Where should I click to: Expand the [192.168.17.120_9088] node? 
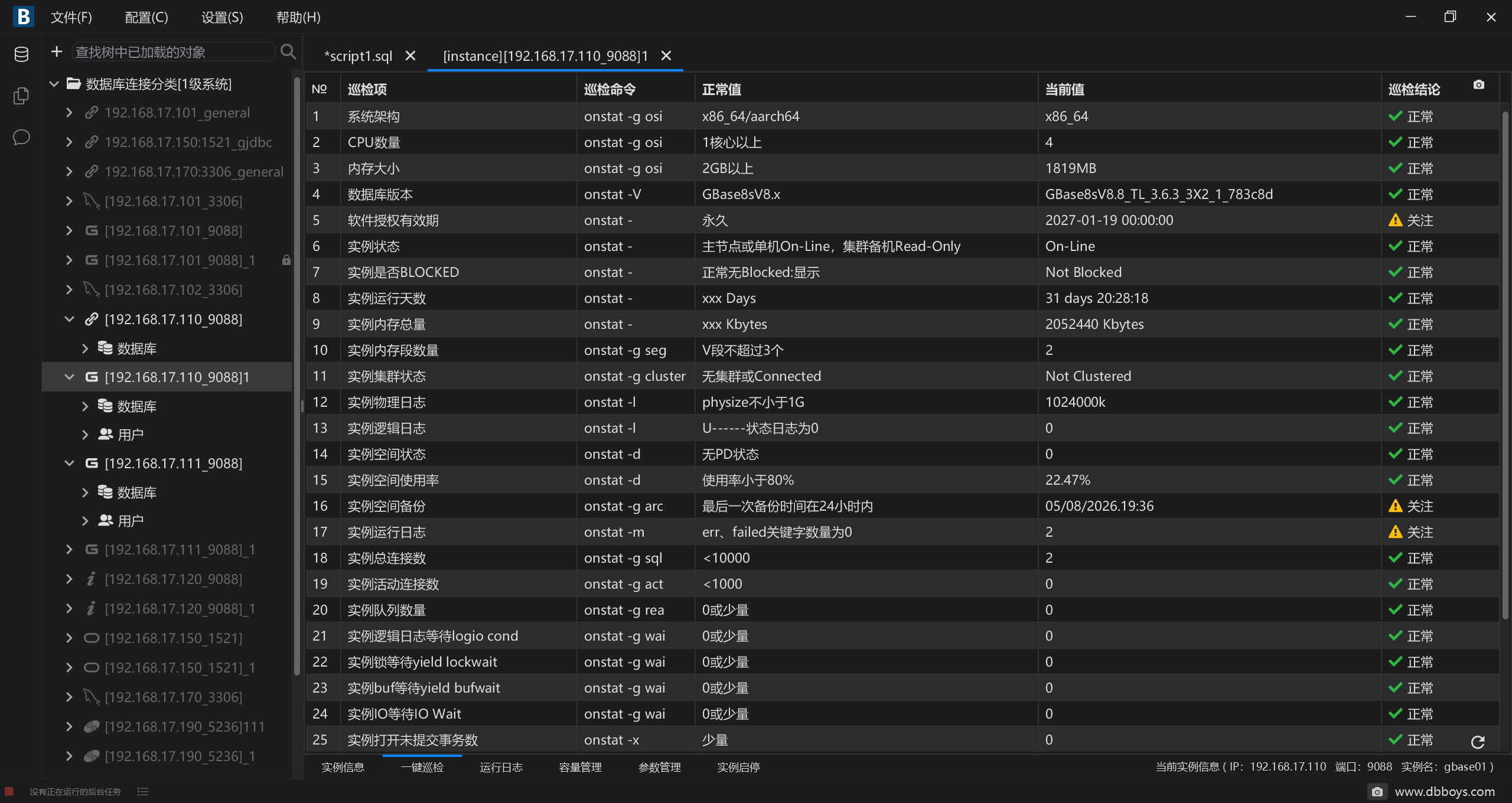tap(69, 579)
